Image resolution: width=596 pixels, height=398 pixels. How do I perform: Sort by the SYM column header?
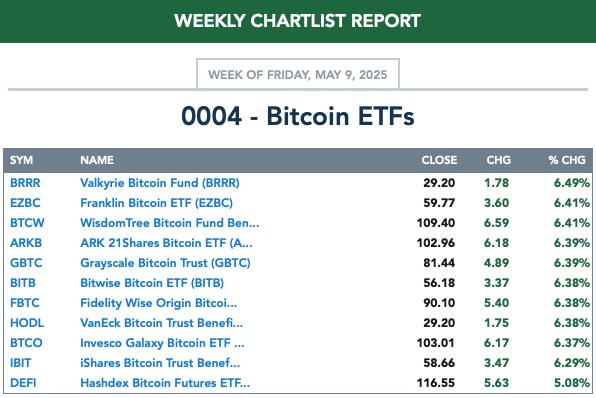[x=21, y=160]
